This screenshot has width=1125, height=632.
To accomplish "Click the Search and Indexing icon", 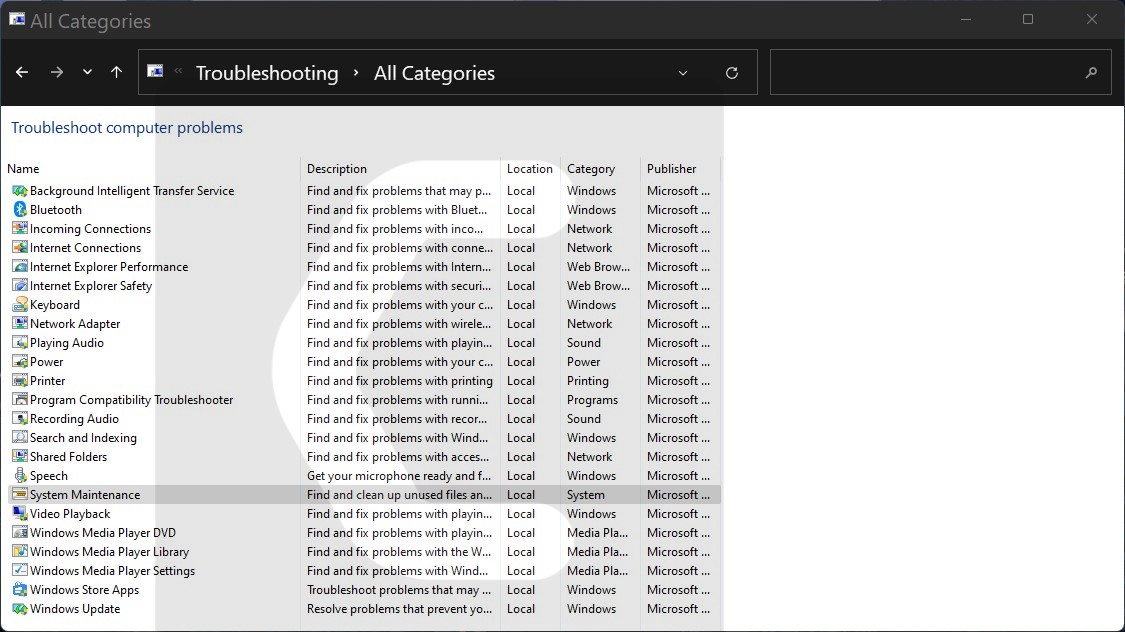I will 20,438.
